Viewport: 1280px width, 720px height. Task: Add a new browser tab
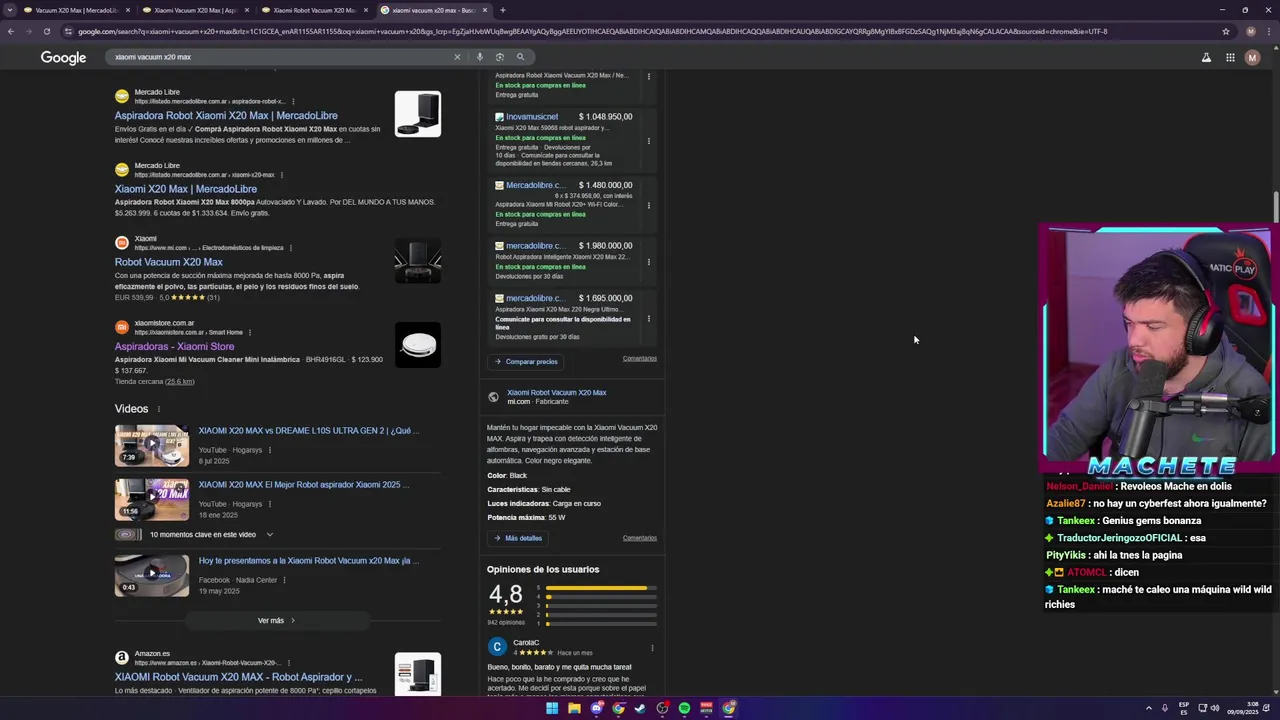(502, 10)
